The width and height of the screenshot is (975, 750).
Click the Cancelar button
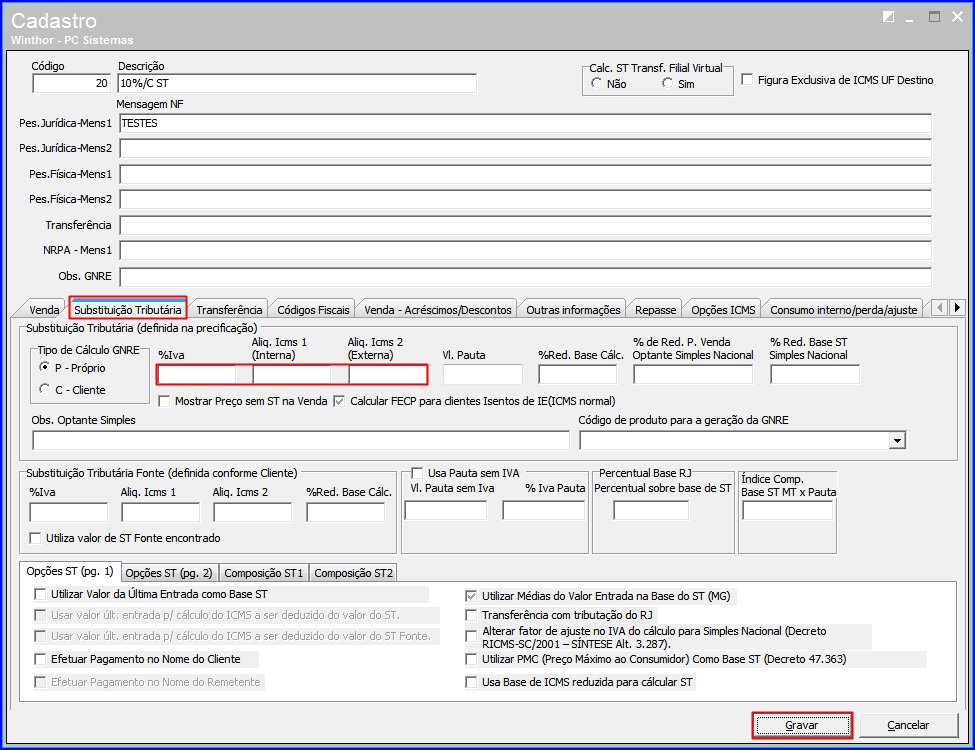point(908,725)
